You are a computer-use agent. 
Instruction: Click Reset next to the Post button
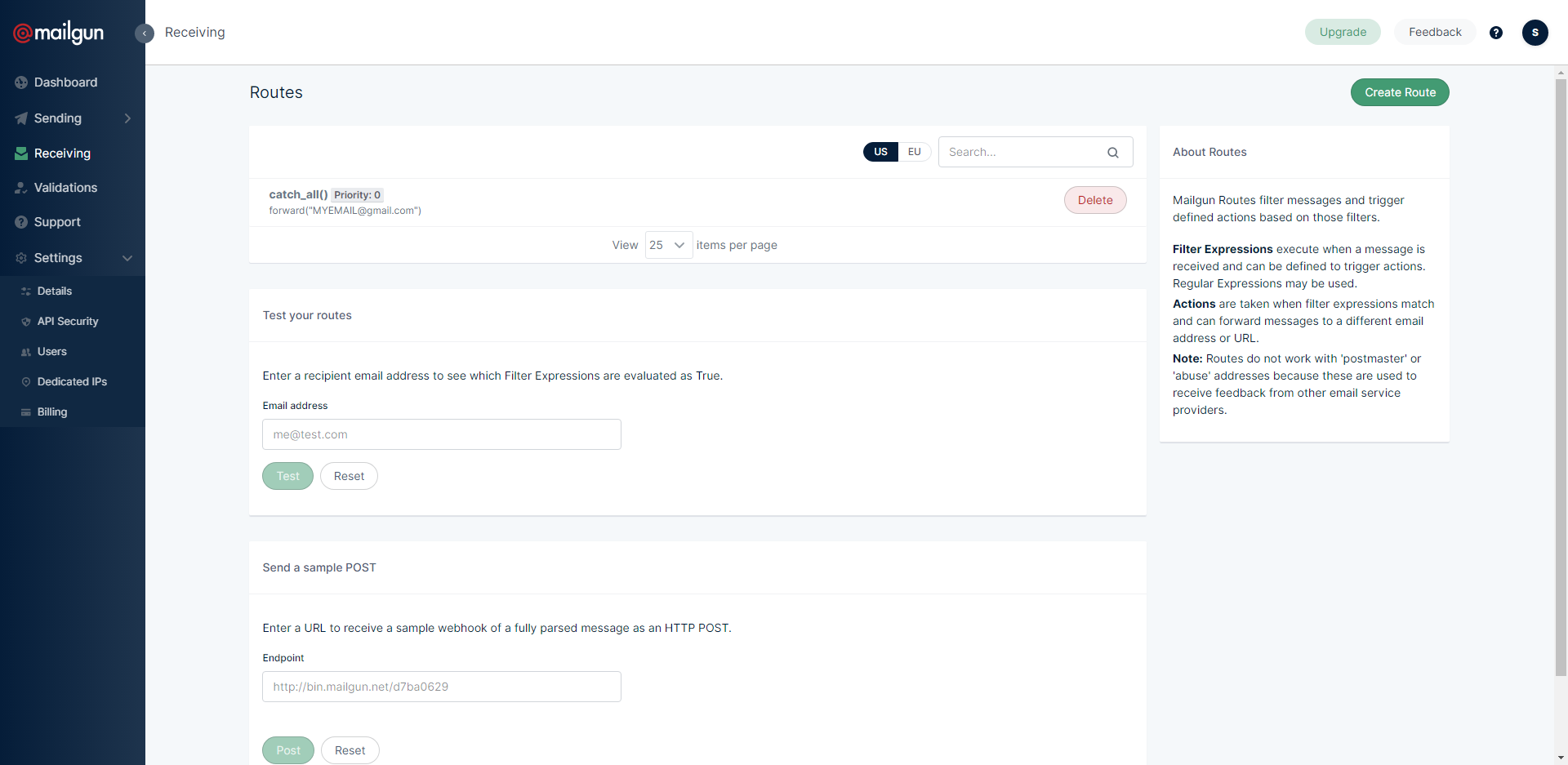tap(350, 750)
